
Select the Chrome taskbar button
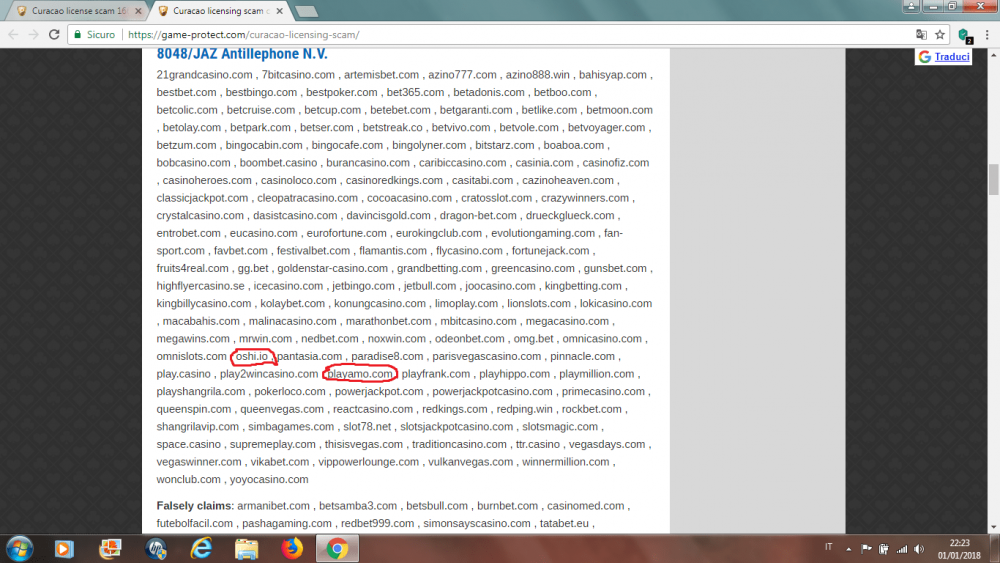click(x=337, y=548)
